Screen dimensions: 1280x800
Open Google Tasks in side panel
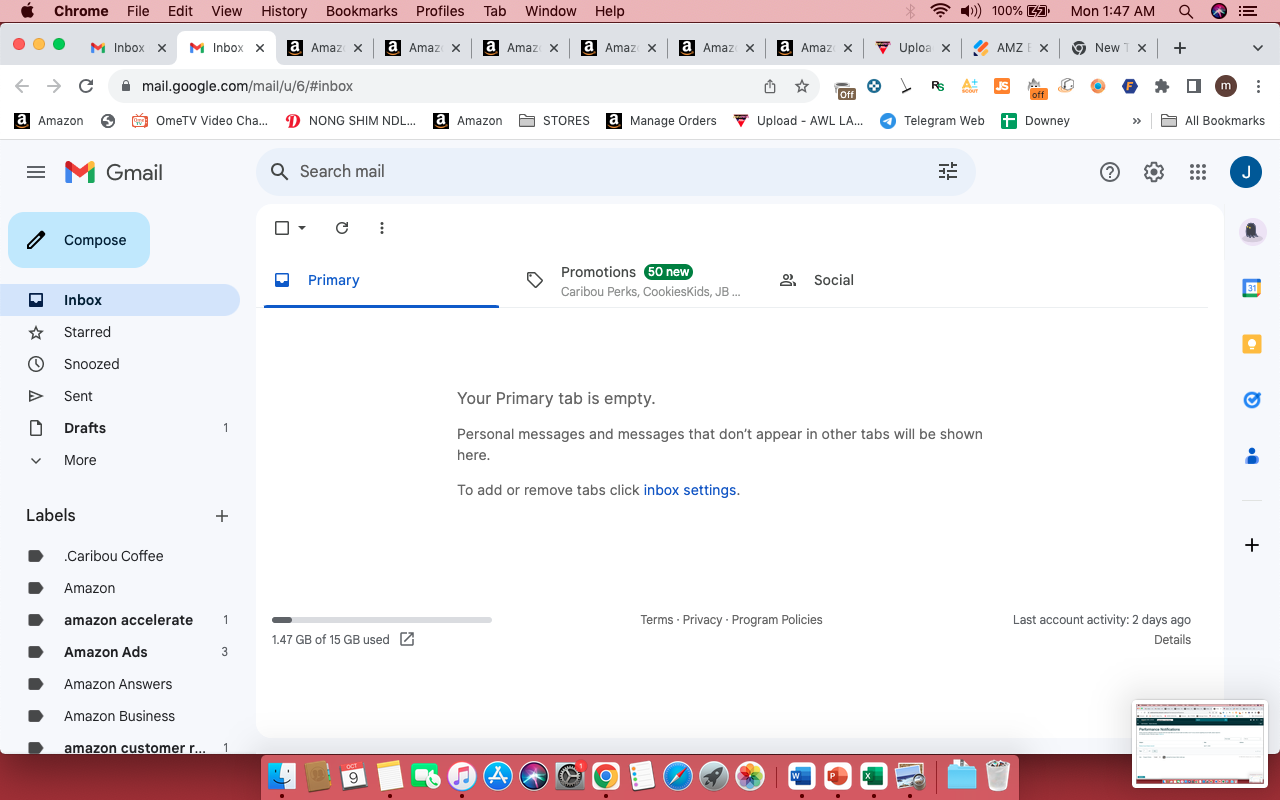tap(1252, 400)
